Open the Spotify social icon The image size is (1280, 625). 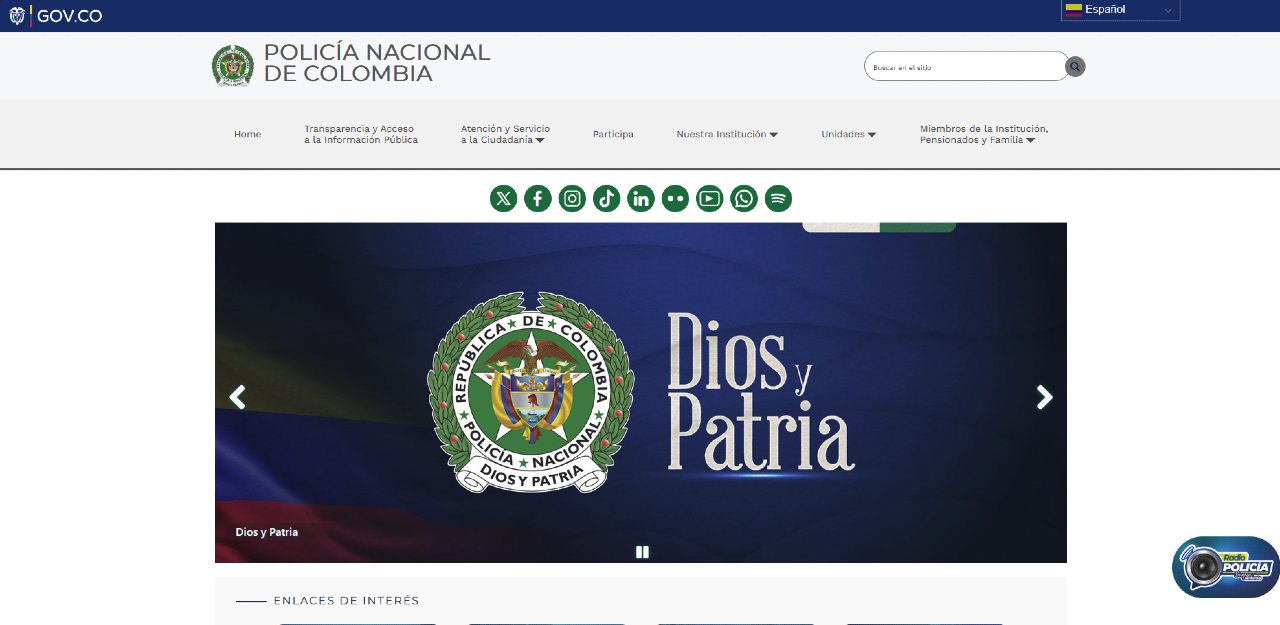[778, 198]
